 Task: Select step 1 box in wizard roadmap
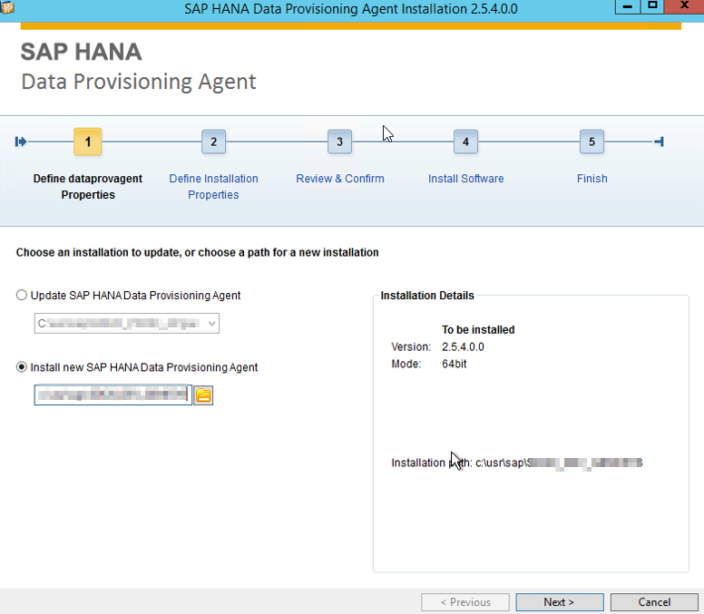[x=88, y=142]
